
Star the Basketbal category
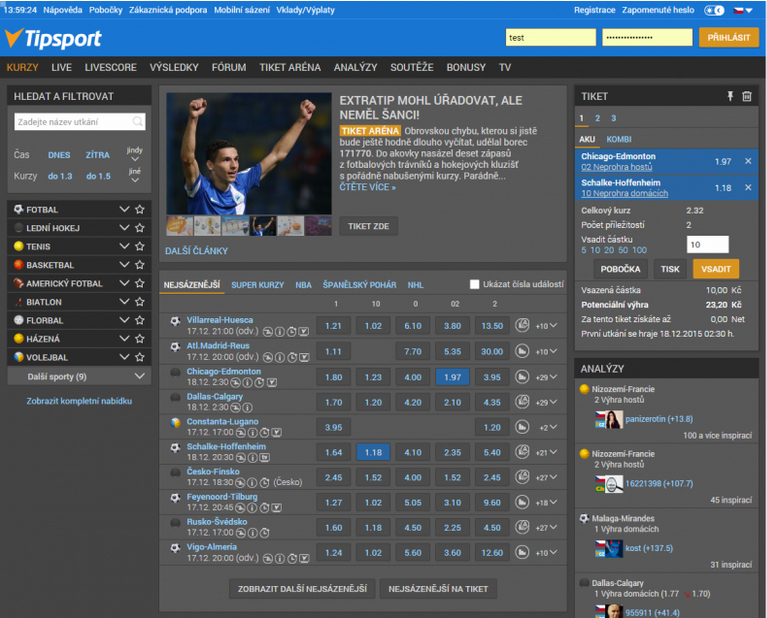140,265
